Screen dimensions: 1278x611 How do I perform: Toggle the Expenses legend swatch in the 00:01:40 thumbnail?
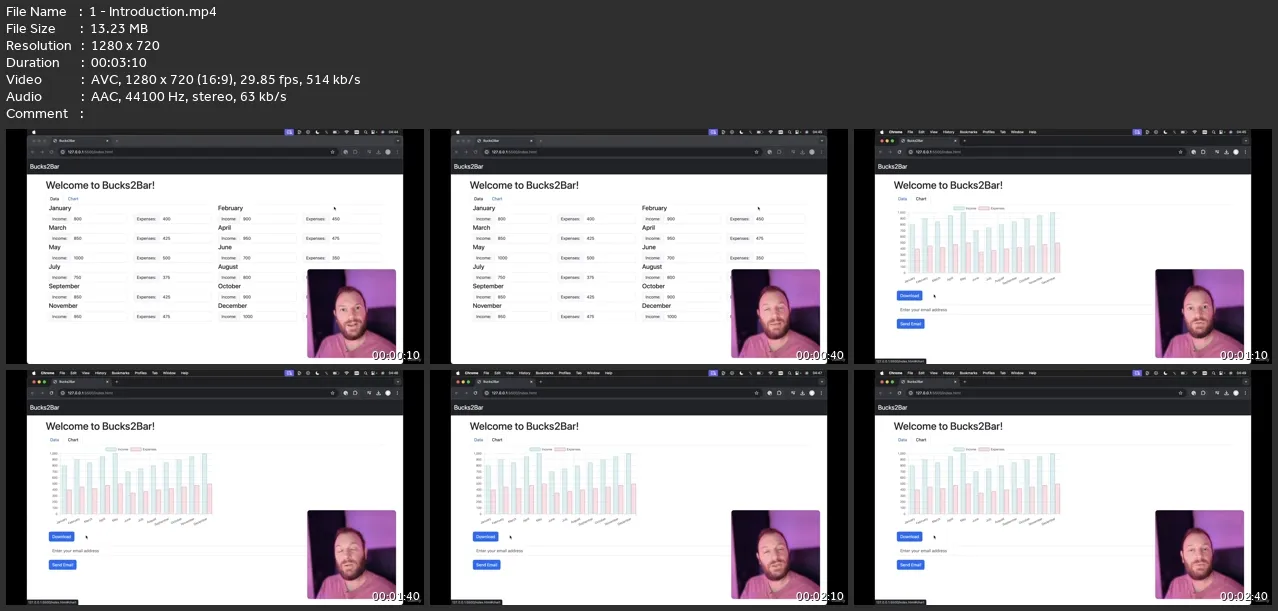pos(136,449)
